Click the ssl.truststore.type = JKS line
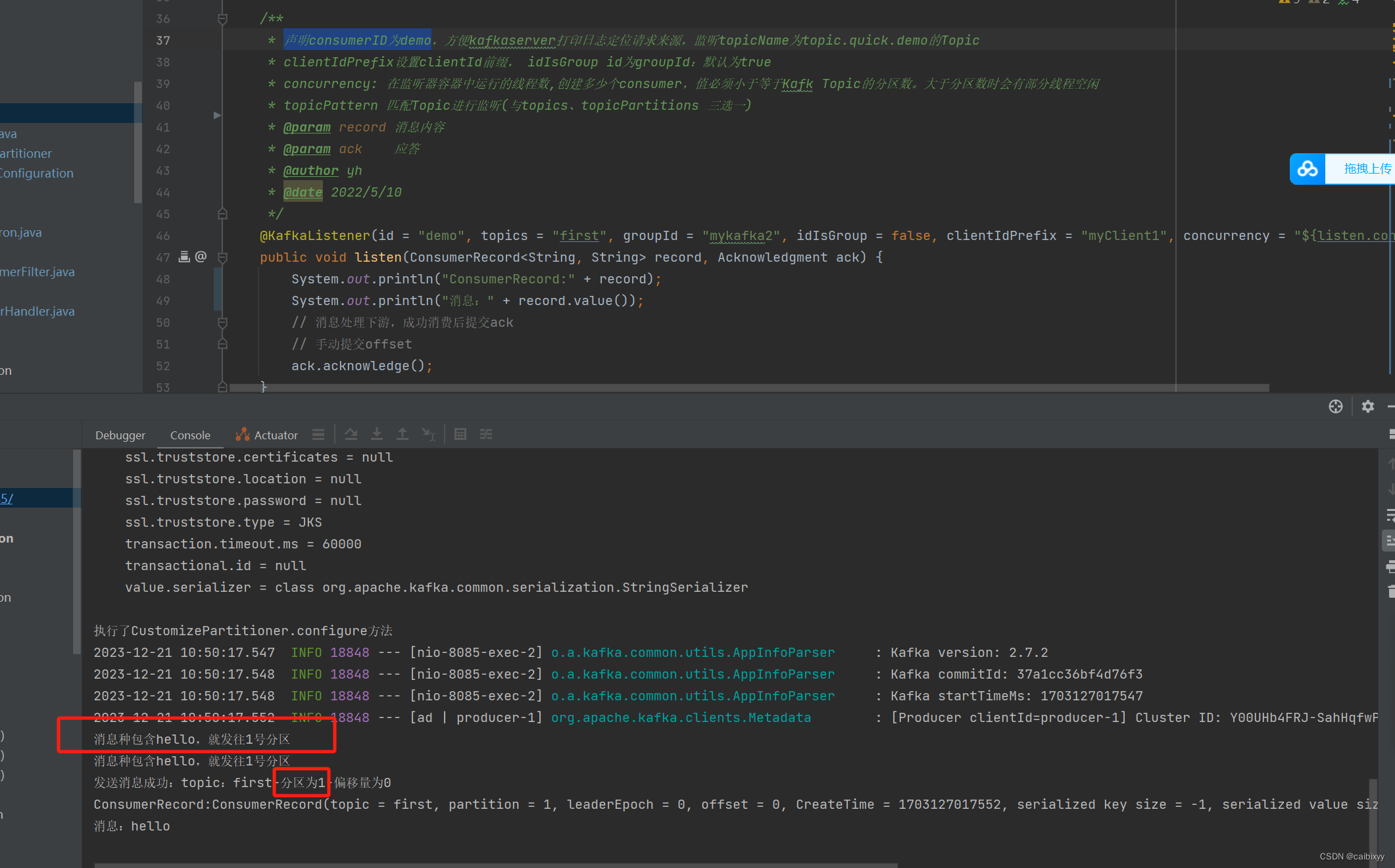The width and height of the screenshot is (1395, 868). [x=224, y=522]
